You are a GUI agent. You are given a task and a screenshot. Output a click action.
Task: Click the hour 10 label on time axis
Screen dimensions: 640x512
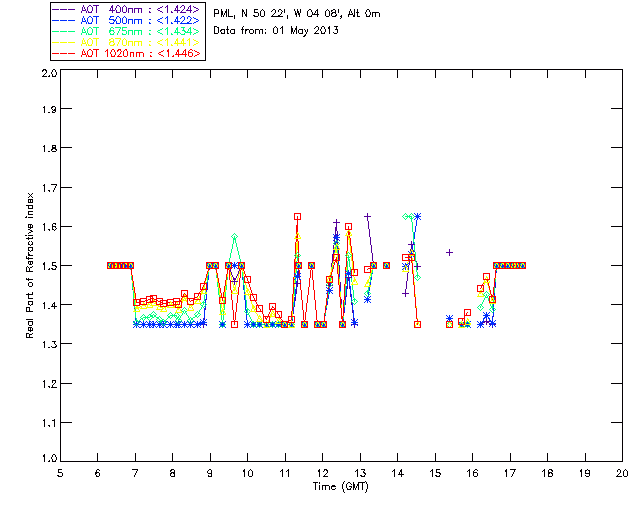pyautogui.click(x=247, y=473)
